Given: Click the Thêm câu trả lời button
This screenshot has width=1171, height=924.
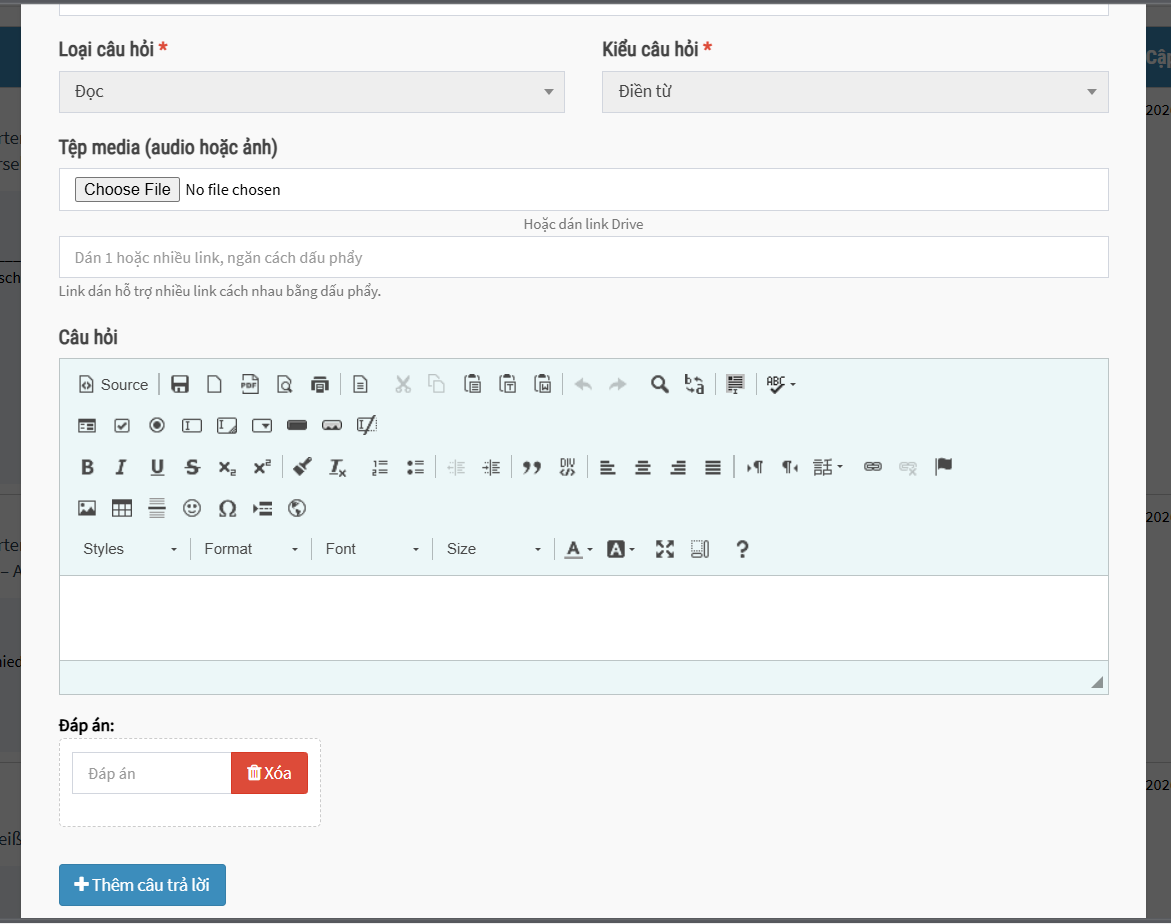Looking at the screenshot, I should [x=142, y=885].
